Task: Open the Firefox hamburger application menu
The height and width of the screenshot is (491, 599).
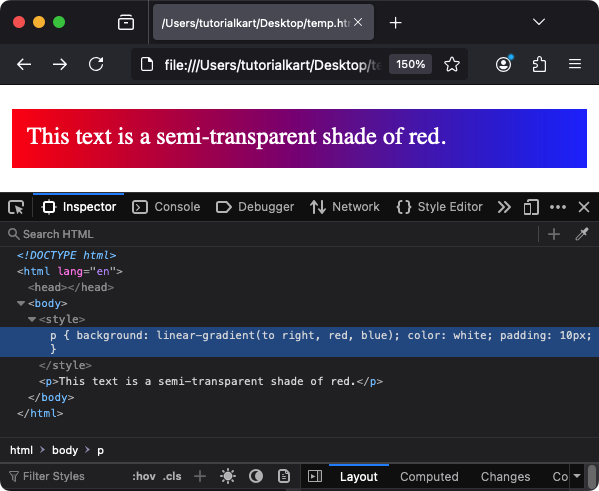Action: pyautogui.click(x=575, y=64)
